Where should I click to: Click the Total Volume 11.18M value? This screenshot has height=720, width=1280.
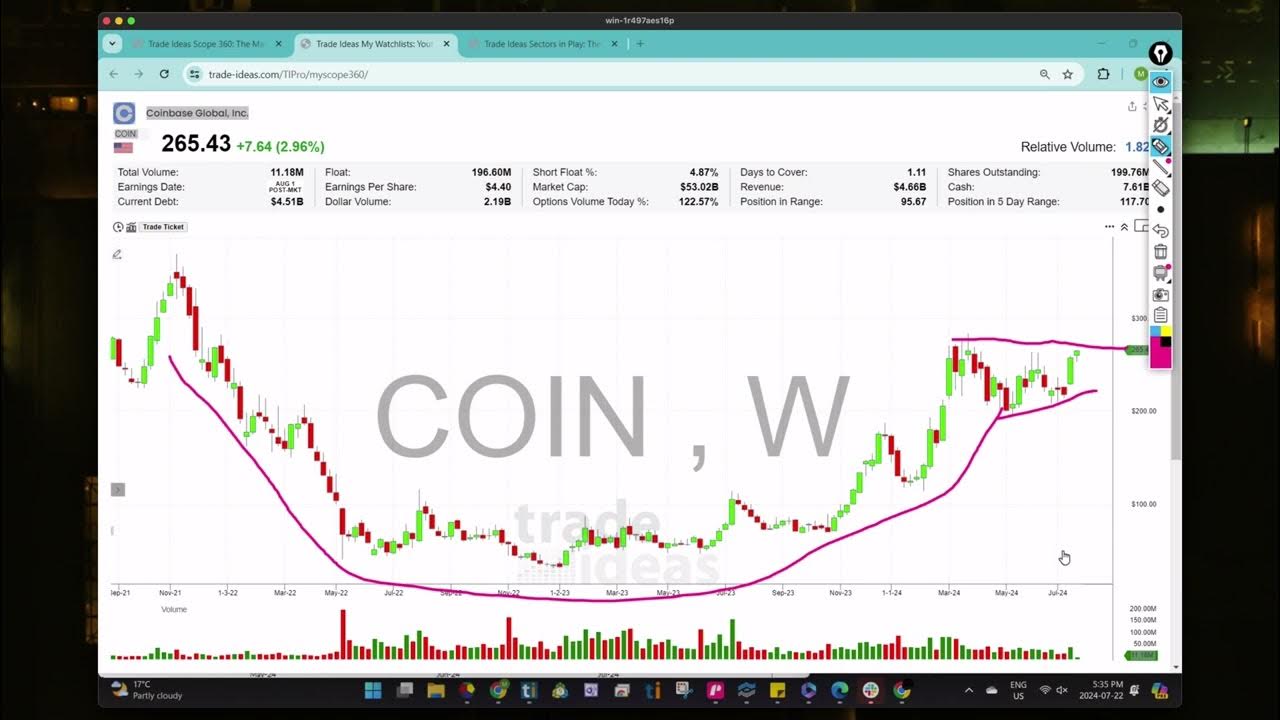click(x=287, y=172)
